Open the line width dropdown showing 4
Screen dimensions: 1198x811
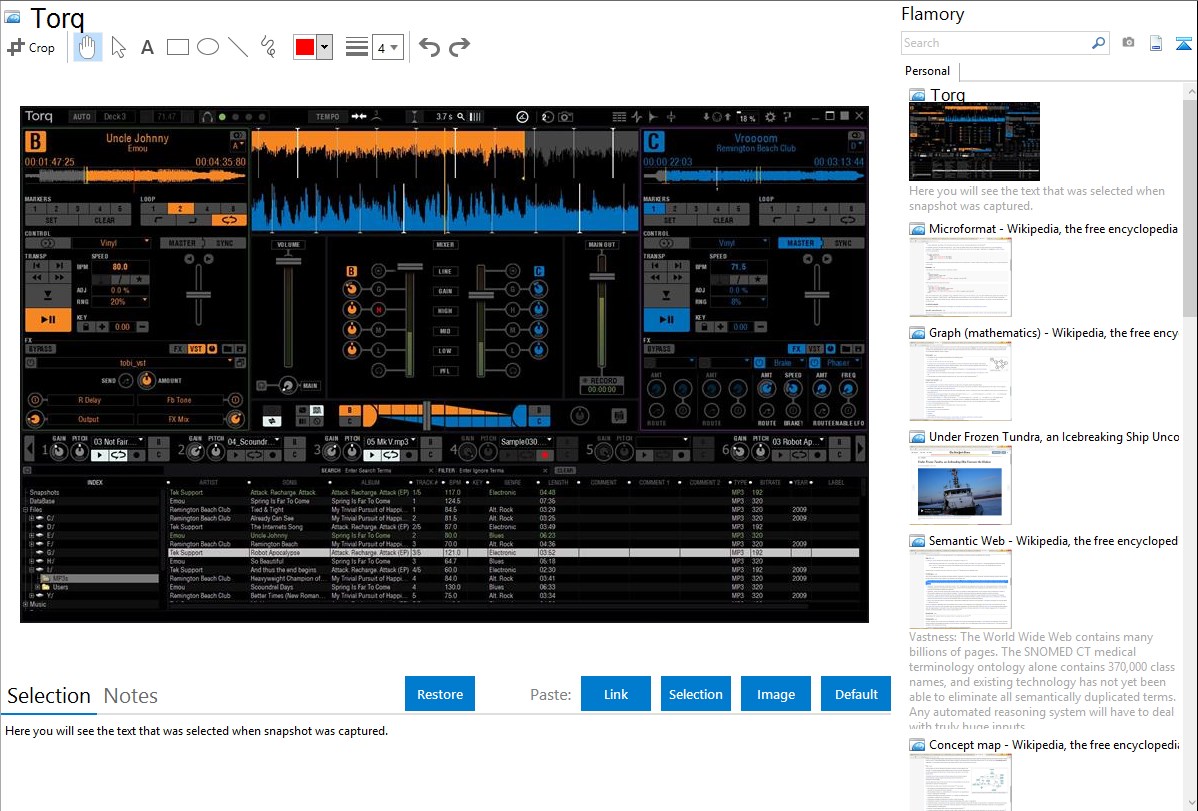pos(387,47)
